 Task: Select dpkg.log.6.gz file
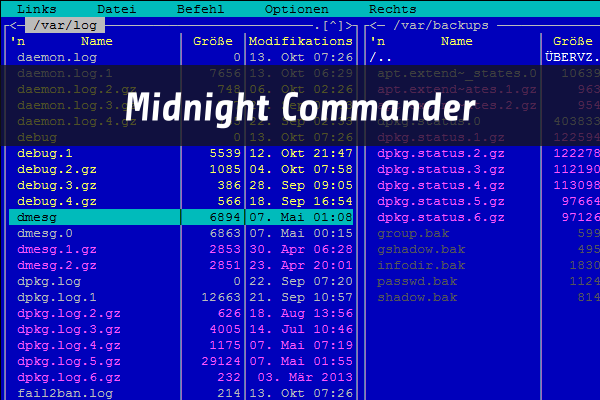pyautogui.click(x=69, y=378)
